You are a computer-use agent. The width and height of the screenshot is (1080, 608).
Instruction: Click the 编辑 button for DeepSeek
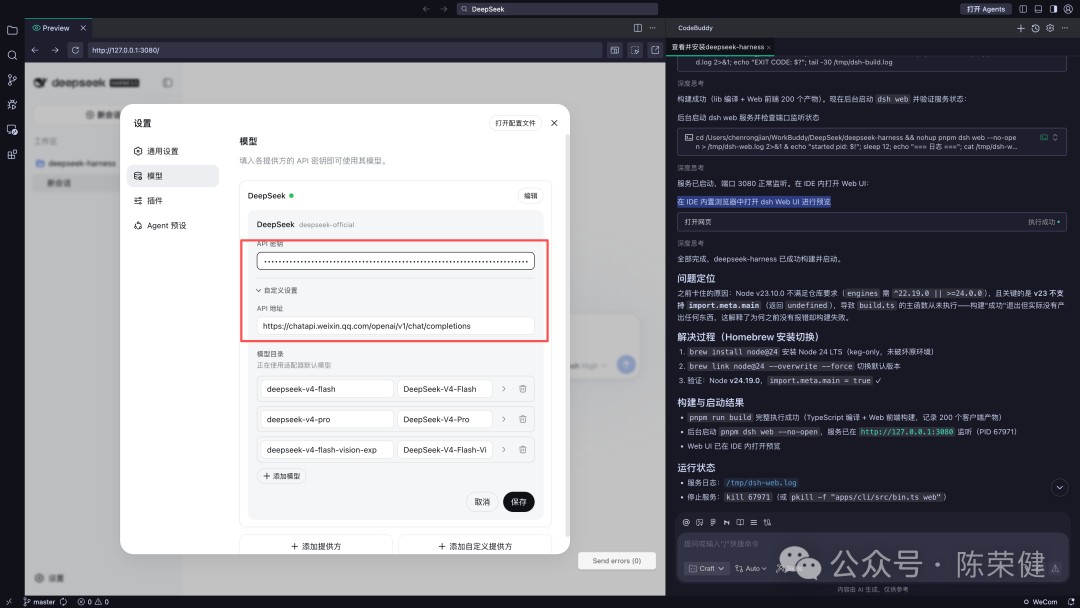530,196
